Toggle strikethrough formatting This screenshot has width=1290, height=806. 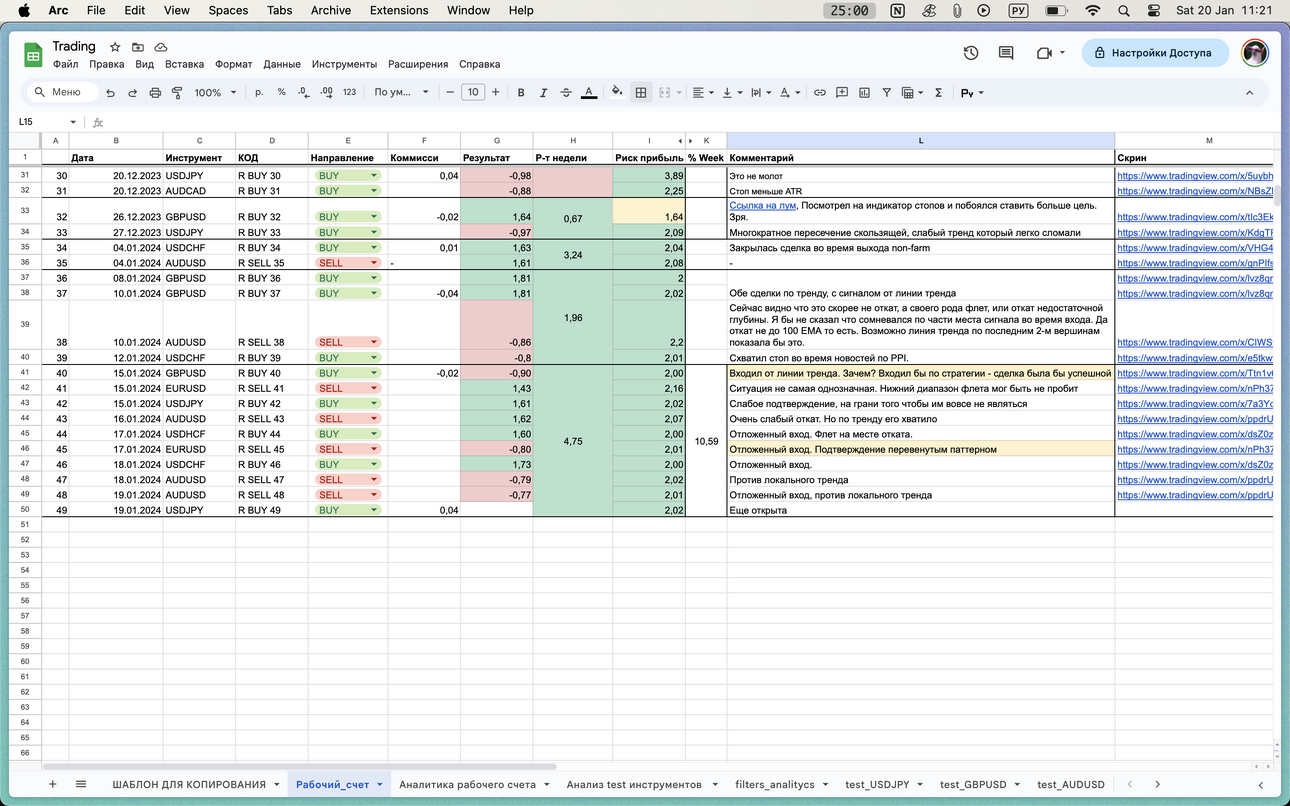click(566, 92)
